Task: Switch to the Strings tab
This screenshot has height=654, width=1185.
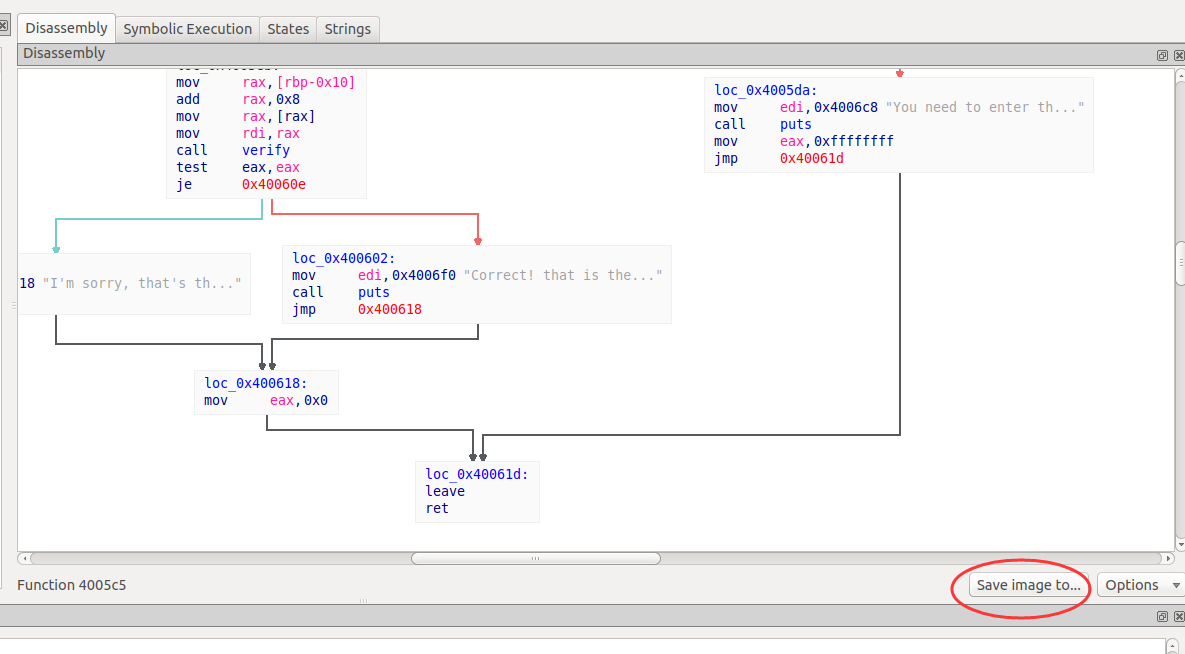Action: click(x=347, y=28)
